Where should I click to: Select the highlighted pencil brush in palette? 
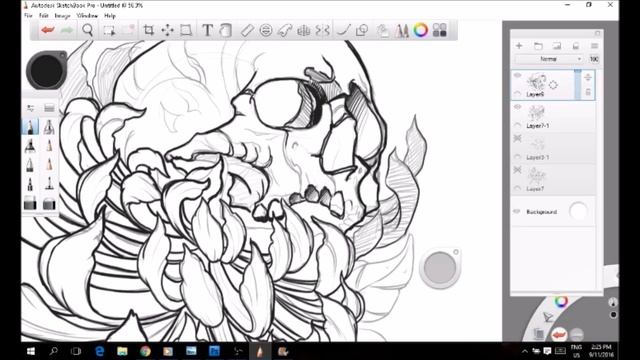click(30, 127)
